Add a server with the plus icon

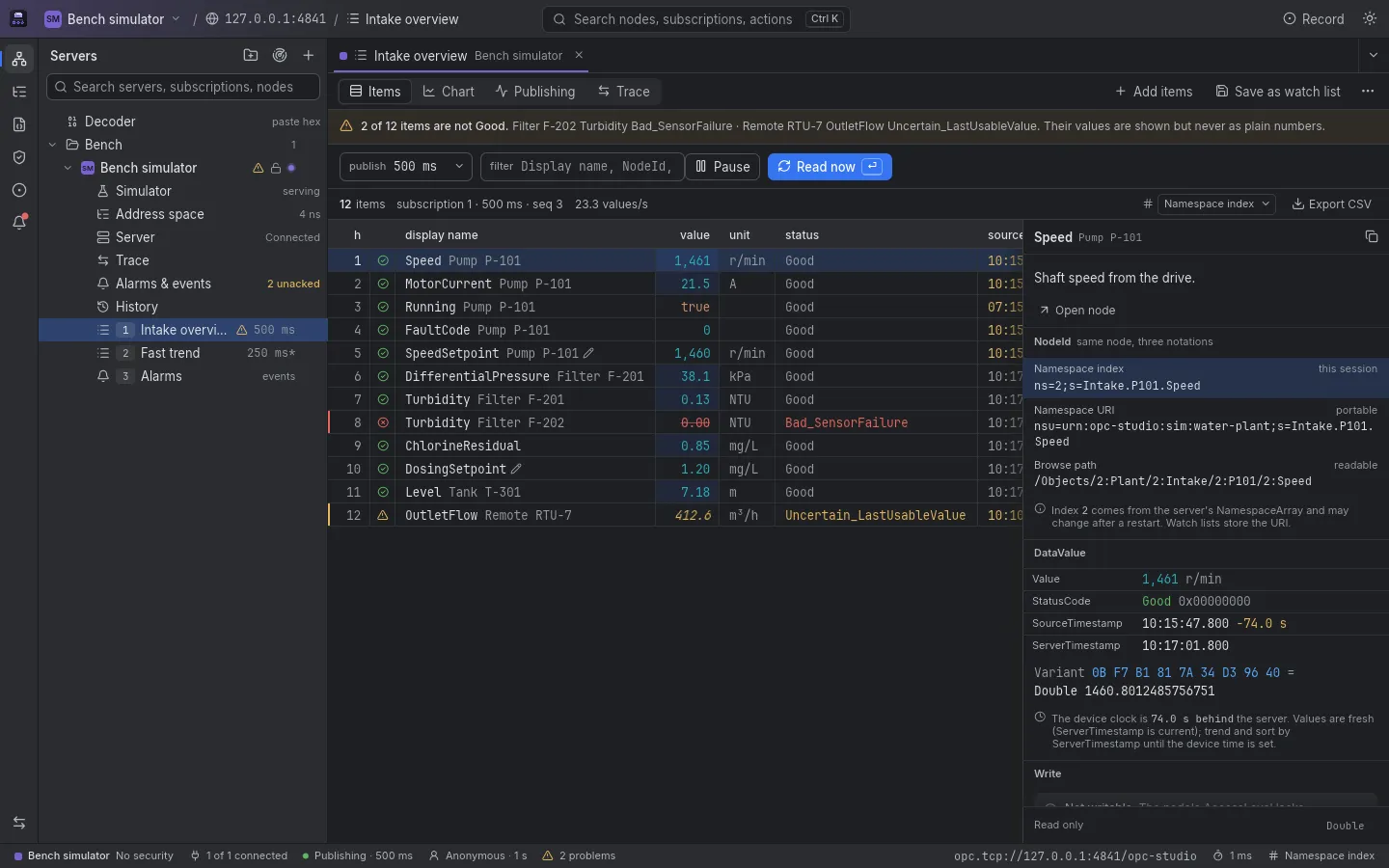(309, 56)
